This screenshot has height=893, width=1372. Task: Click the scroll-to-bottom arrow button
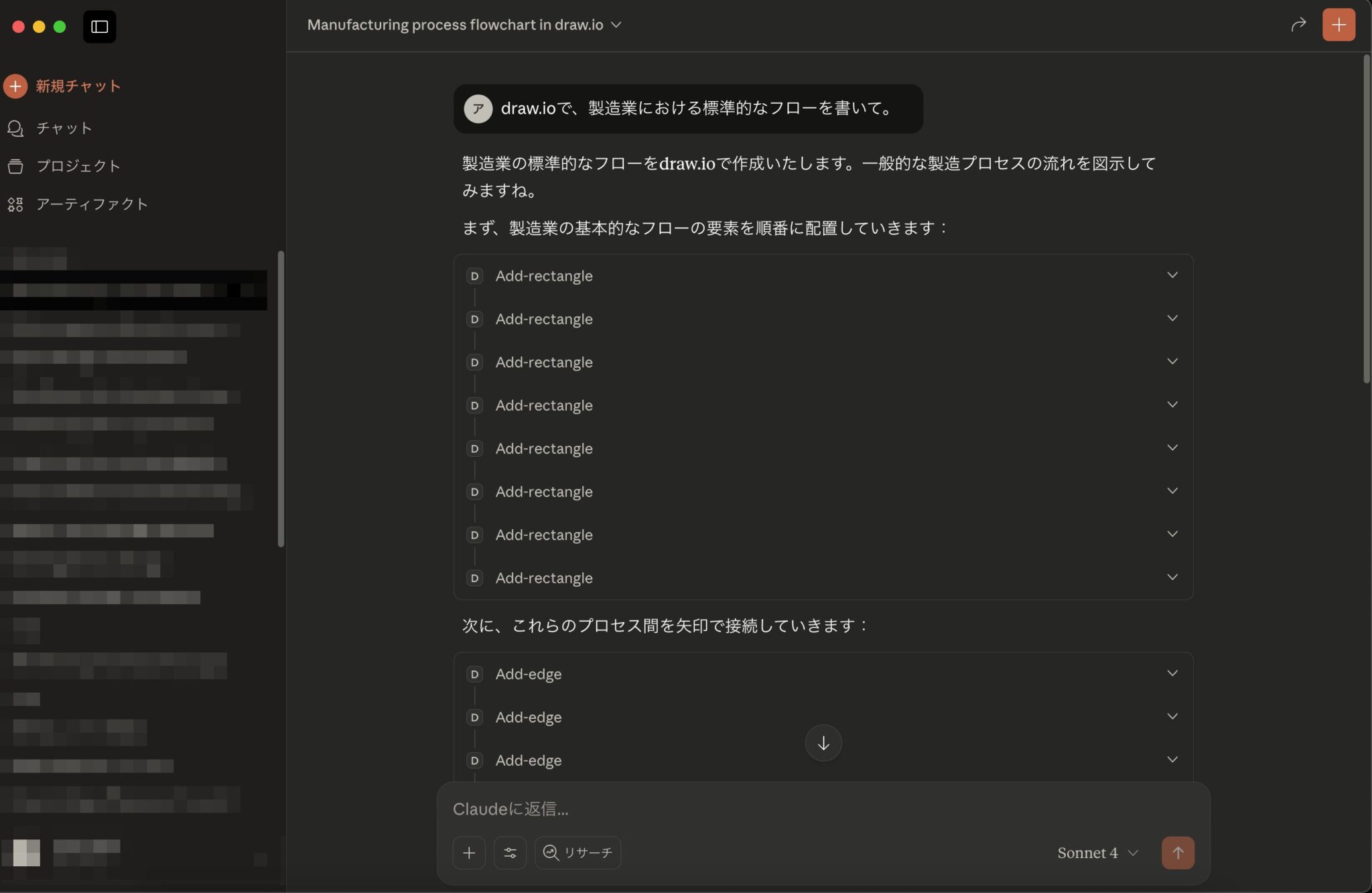823,743
